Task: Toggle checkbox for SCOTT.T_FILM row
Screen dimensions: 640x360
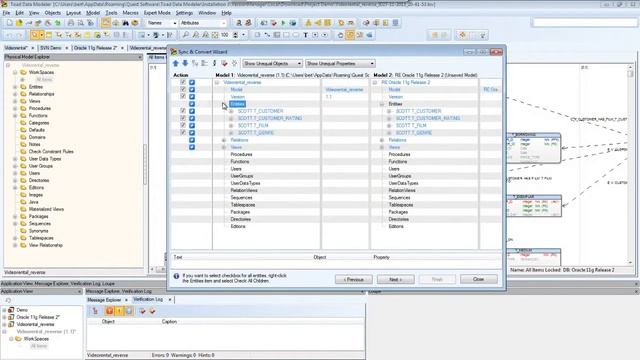Action: point(183,125)
